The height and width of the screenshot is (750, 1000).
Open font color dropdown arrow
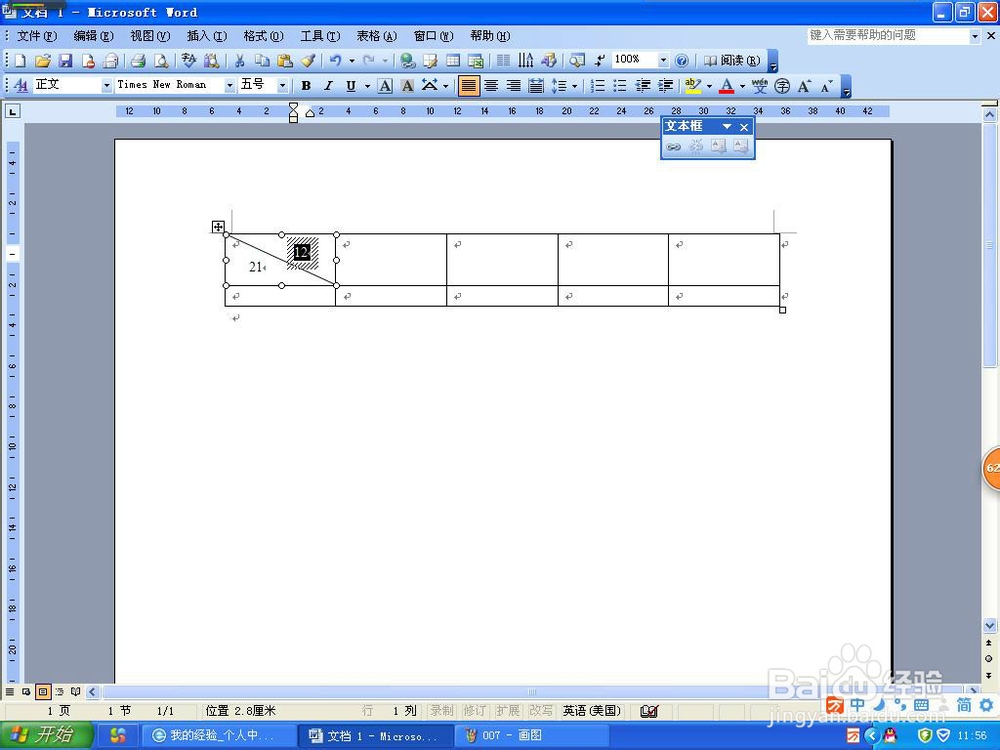point(742,85)
